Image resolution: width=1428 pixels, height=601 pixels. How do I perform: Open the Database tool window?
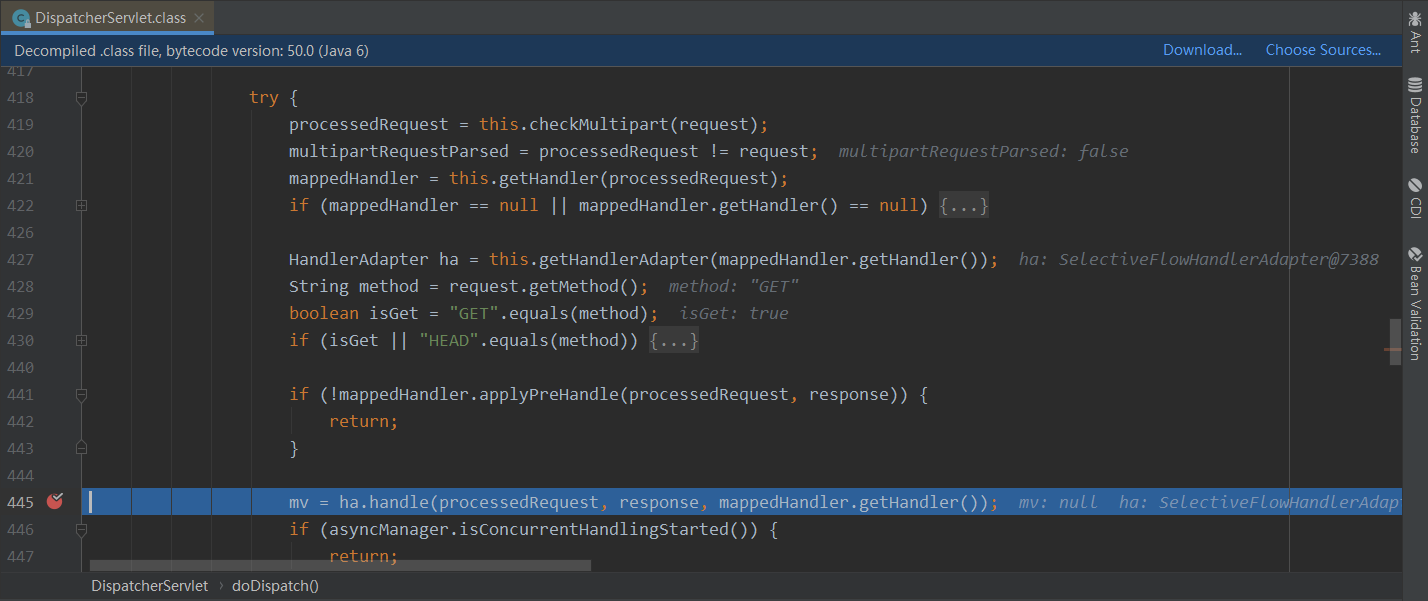pos(1414,115)
